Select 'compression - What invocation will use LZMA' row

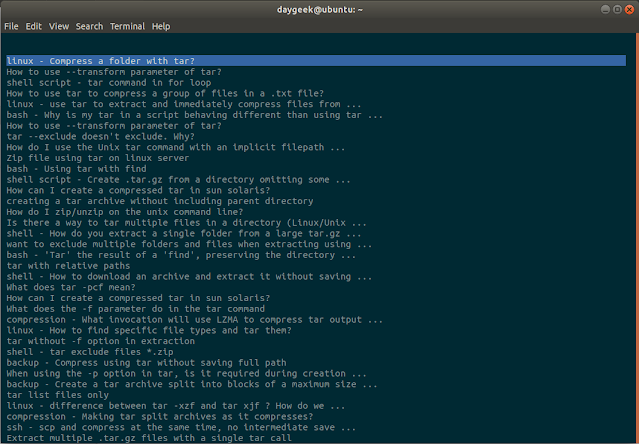[194, 320]
